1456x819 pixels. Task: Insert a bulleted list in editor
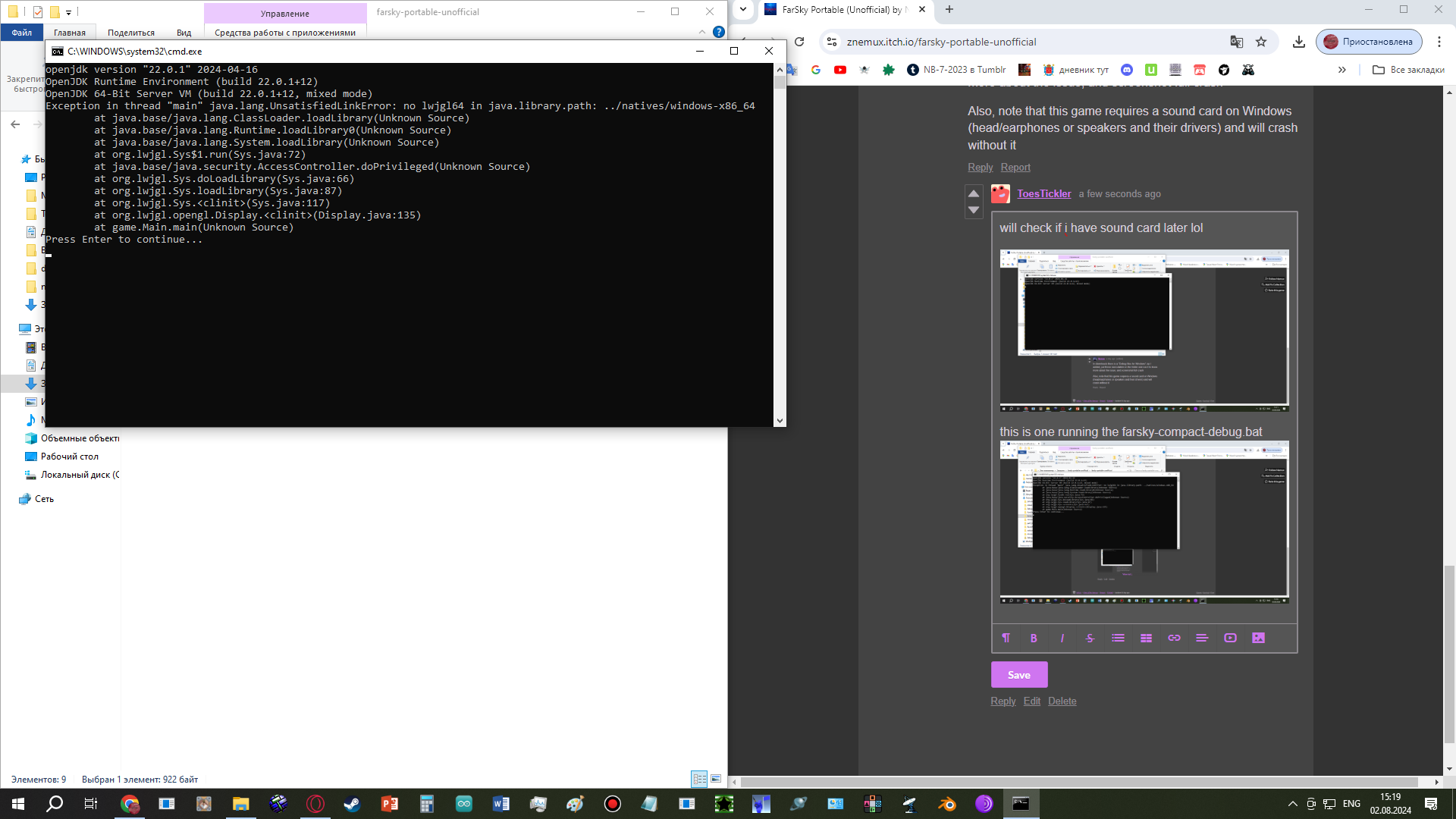point(1118,639)
